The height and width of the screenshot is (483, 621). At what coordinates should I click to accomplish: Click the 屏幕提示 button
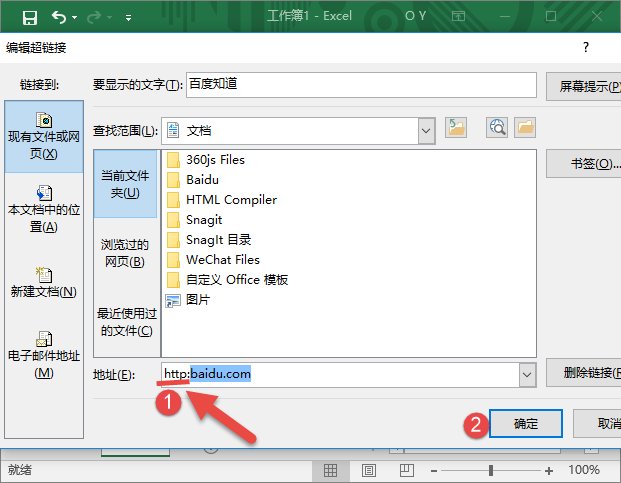click(x=584, y=86)
